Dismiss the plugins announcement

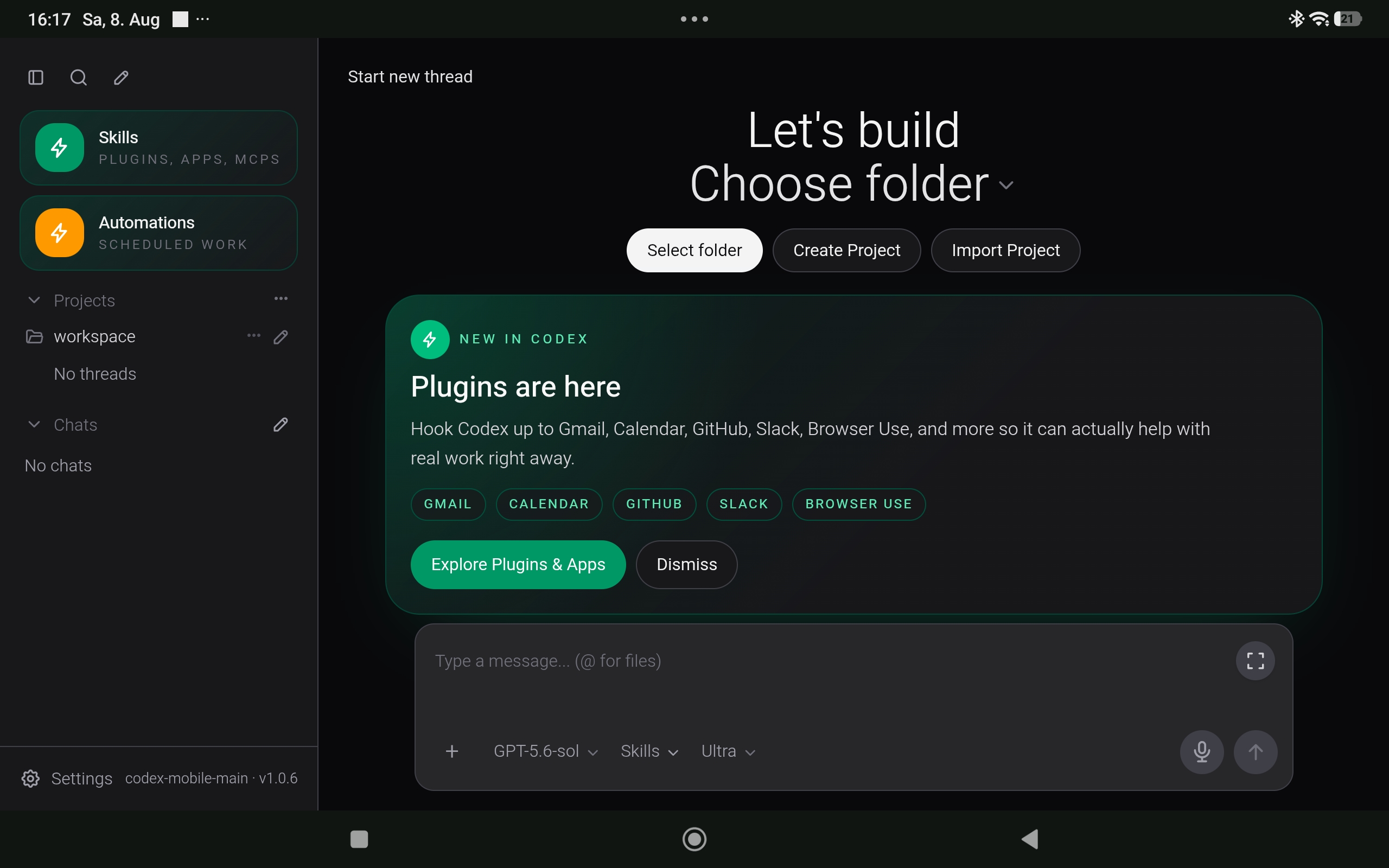click(686, 564)
